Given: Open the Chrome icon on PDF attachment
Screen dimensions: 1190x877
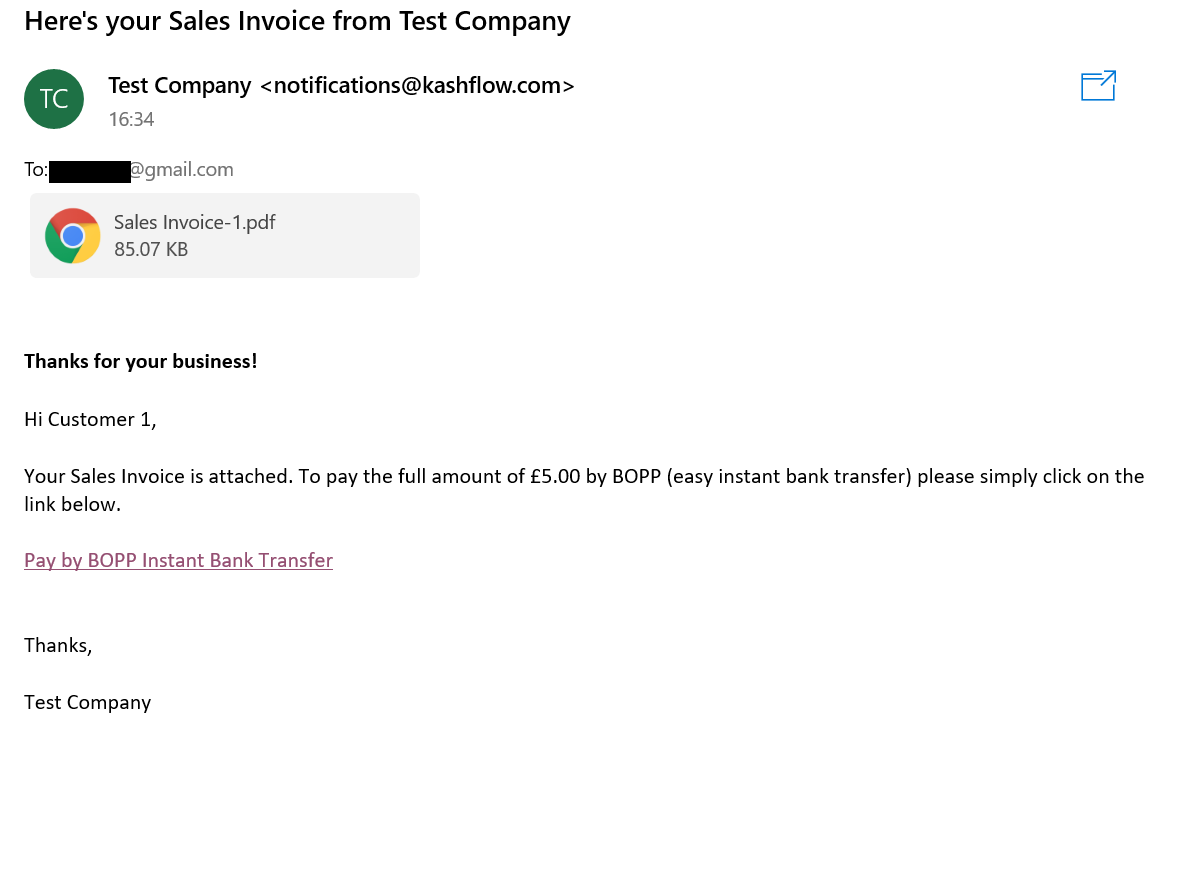Looking at the screenshot, I should (72, 236).
